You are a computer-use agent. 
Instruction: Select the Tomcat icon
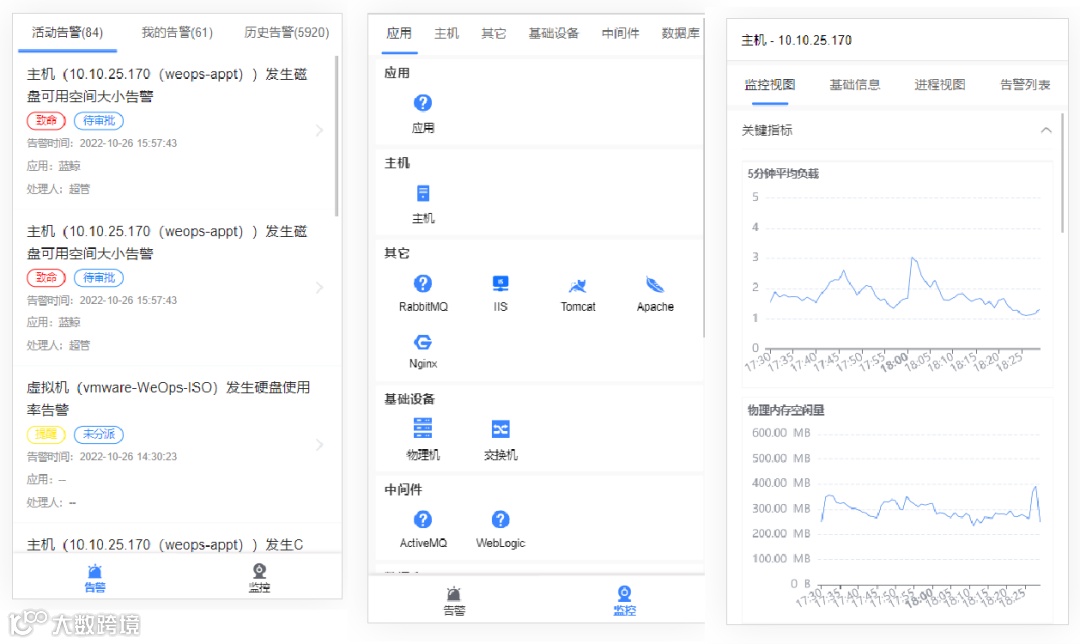(577, 285)
